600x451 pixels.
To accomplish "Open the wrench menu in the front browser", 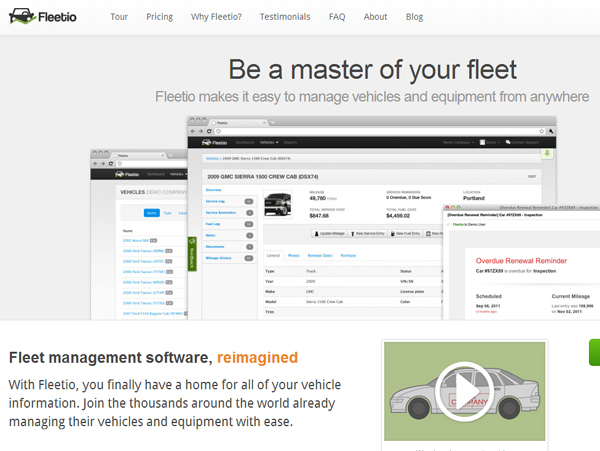I will [x=551, y=131].
